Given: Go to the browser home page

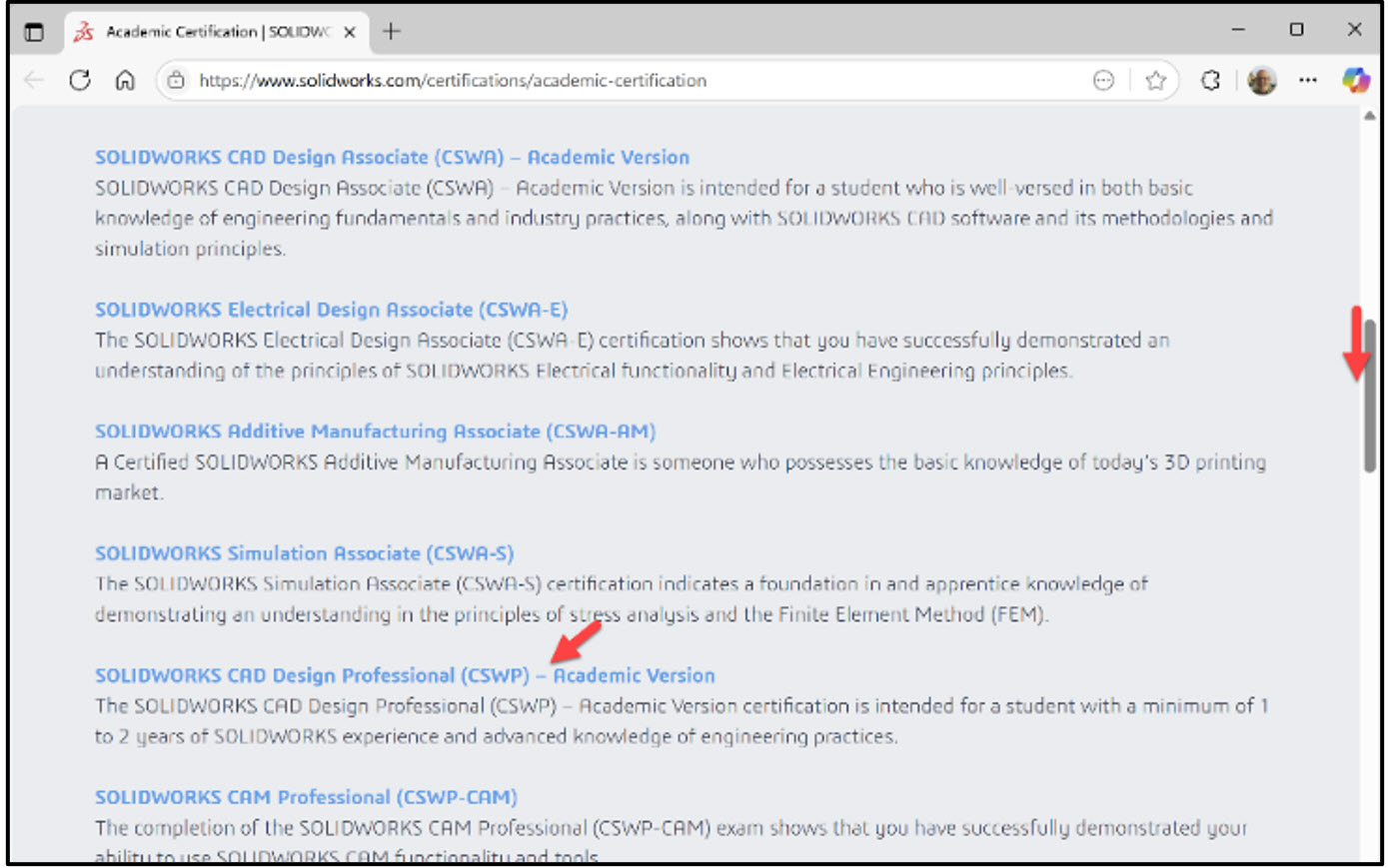Looking at the screenshot, I should pyautogui.click(x=125, y=80).
